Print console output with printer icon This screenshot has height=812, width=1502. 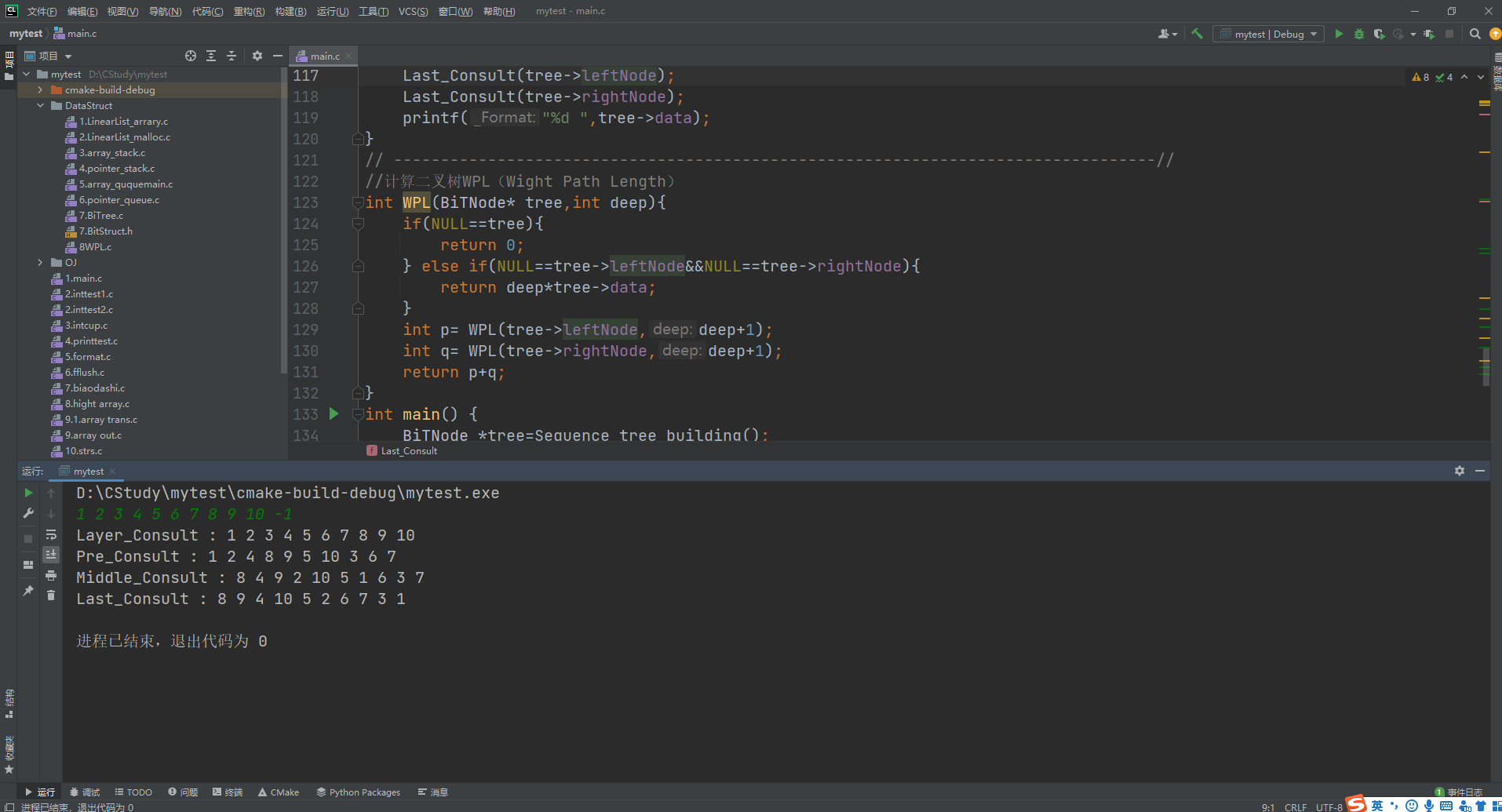[51, 575]
